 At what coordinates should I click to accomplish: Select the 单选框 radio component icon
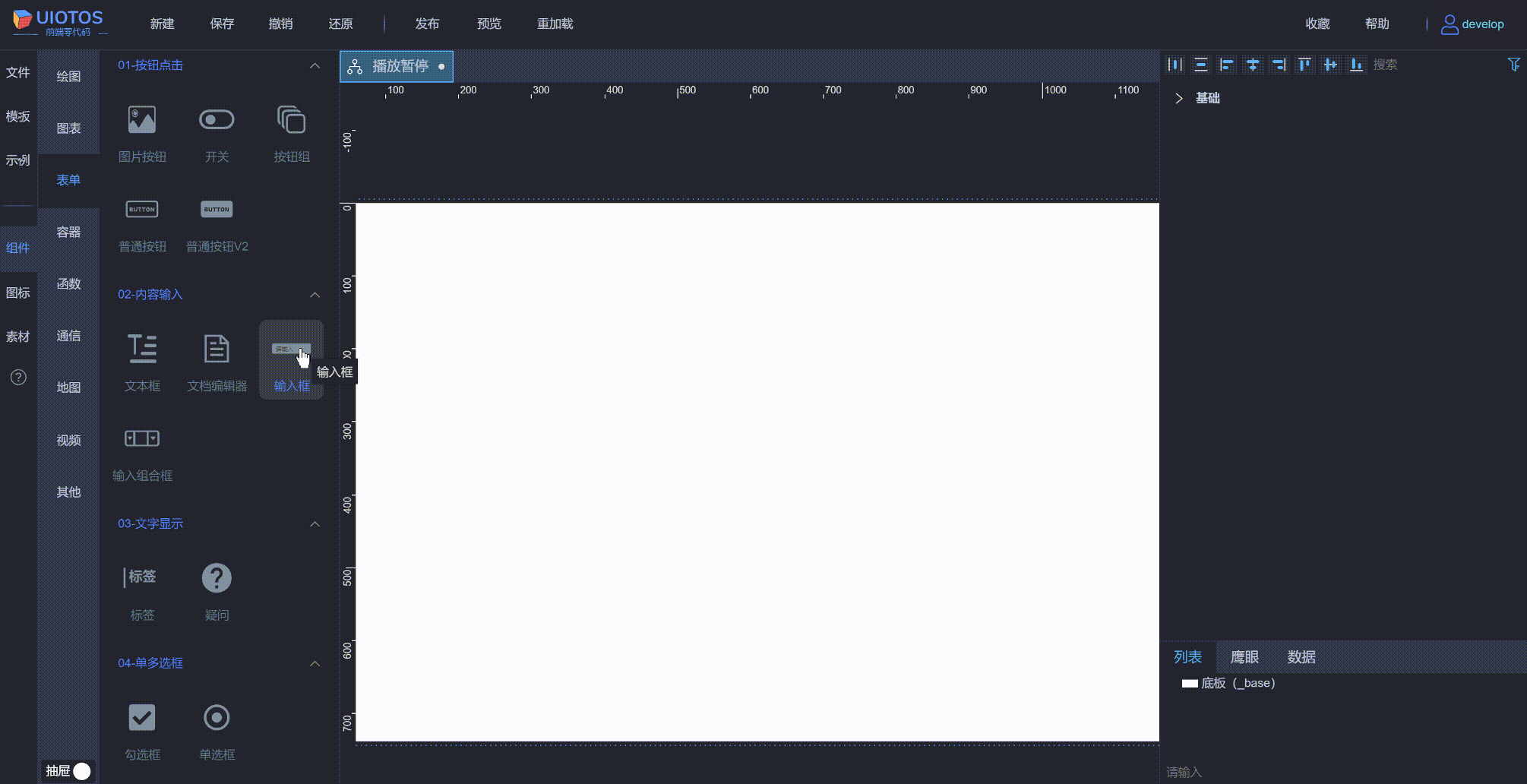(x=216, y=717)
